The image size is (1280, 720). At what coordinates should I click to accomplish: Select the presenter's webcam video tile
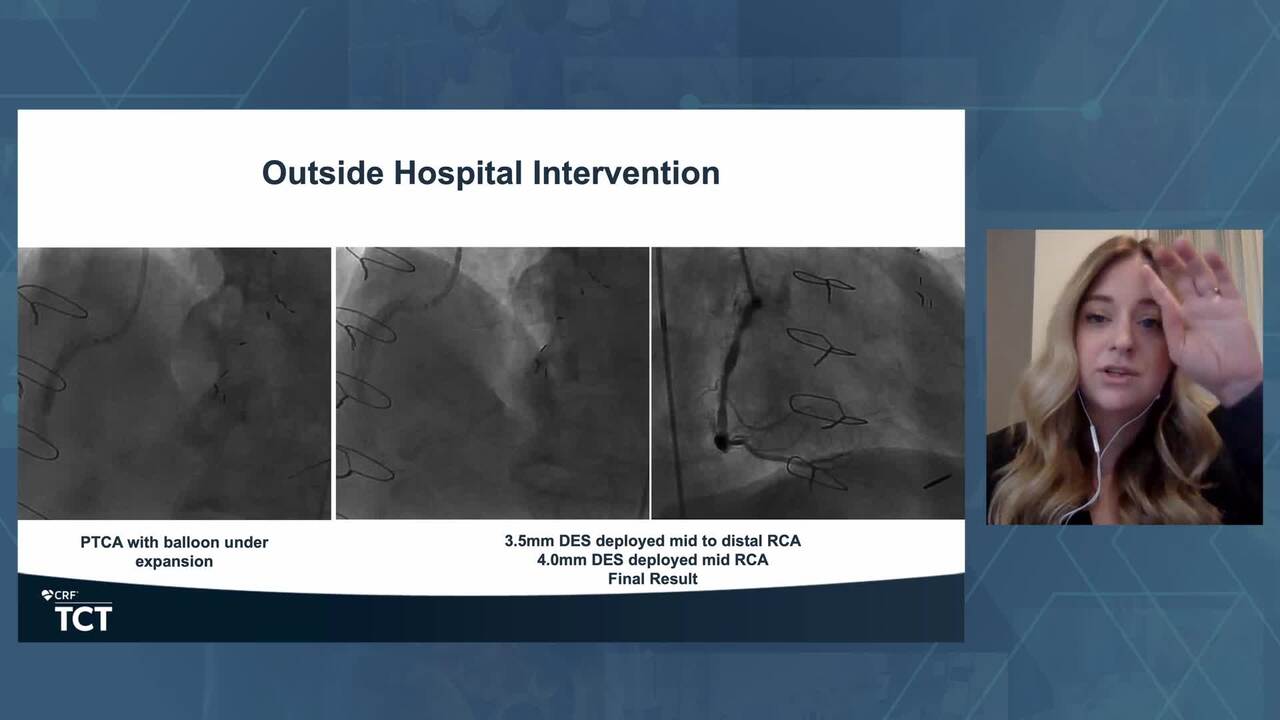point(1124,377)
